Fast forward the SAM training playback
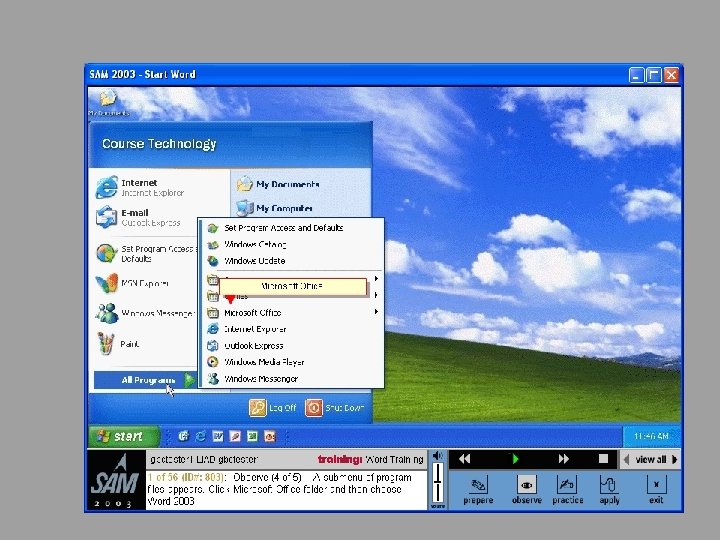Screen dimensions: 720x540 [x=563, y=459]
